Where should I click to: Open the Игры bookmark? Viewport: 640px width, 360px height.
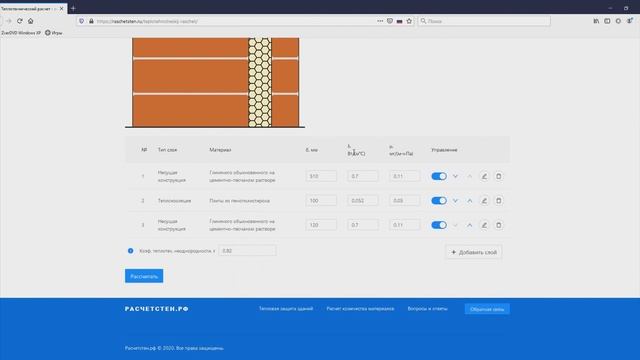[53, 33]
